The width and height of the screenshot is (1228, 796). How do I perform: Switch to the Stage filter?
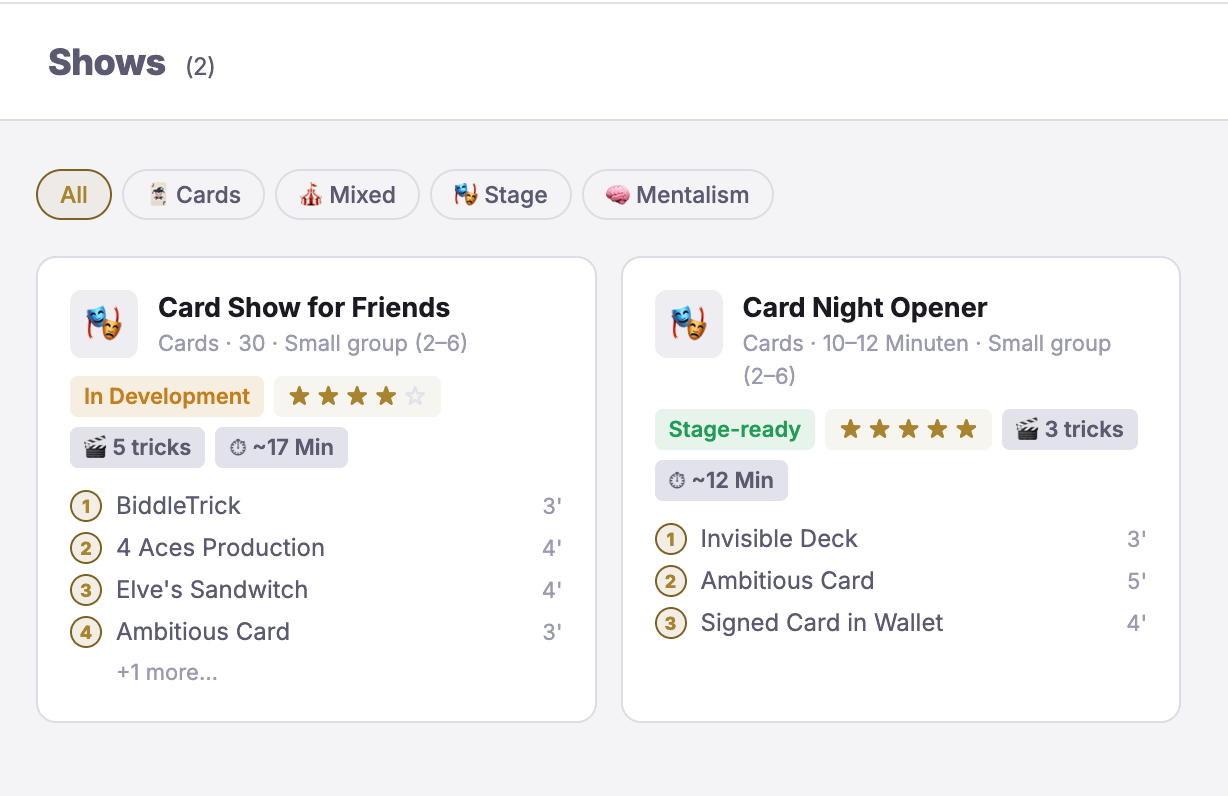tap(501, 195)
